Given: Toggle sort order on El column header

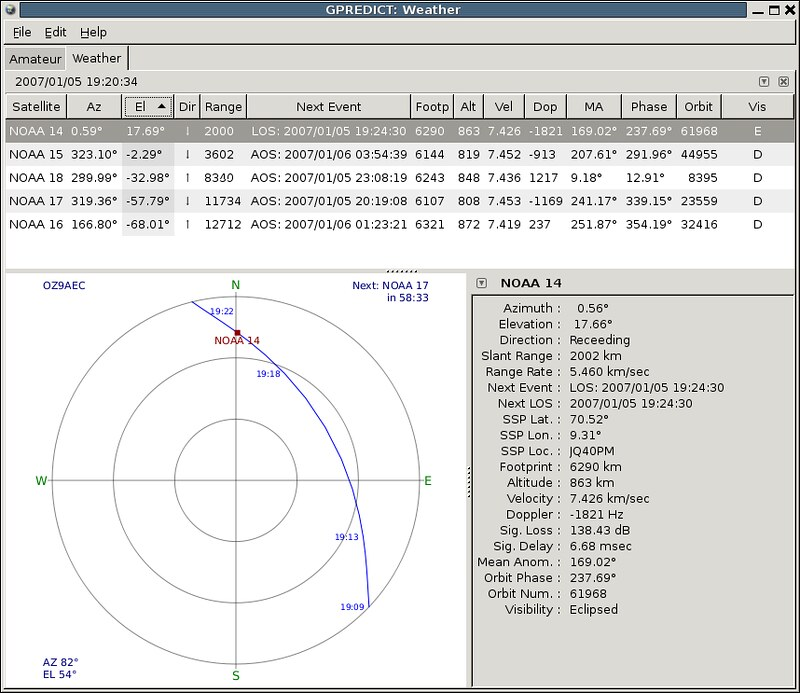Looking at the screenshot, I should [x=148, y=107].
